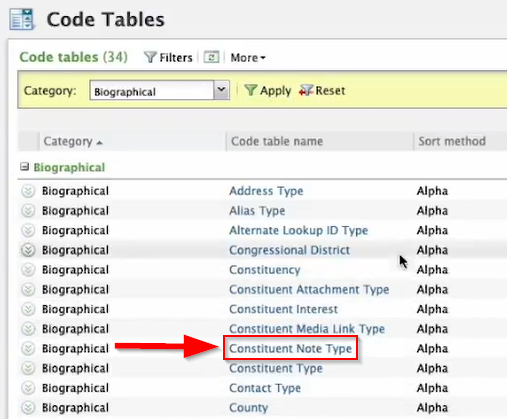Click the Code Tables page icon
Image resolution: width=507 pixels, height=419 pixels.
coord(22,19)
